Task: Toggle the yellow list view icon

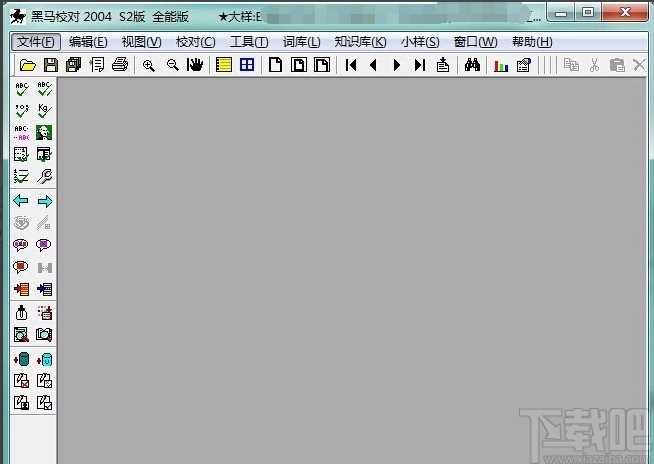Action: (224, 65)
